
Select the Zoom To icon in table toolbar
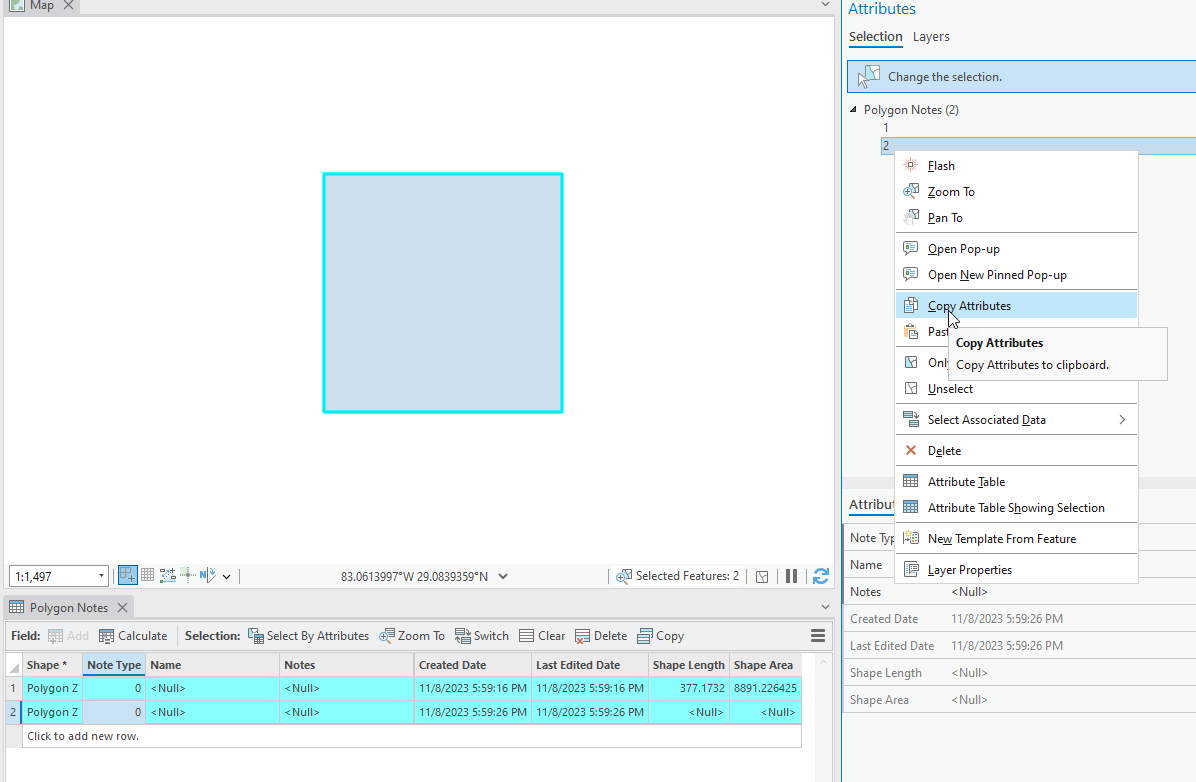click(412, 635)
